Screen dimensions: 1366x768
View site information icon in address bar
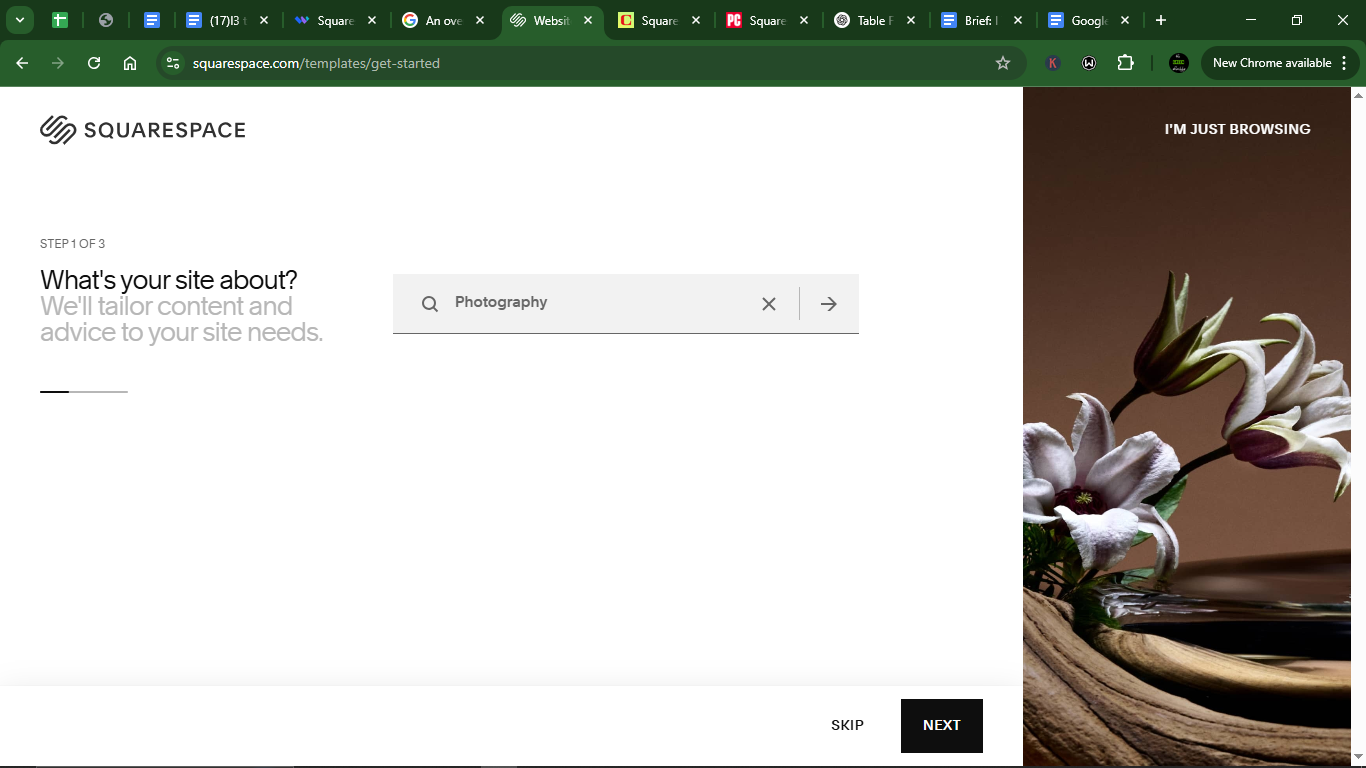click(173, 63)
